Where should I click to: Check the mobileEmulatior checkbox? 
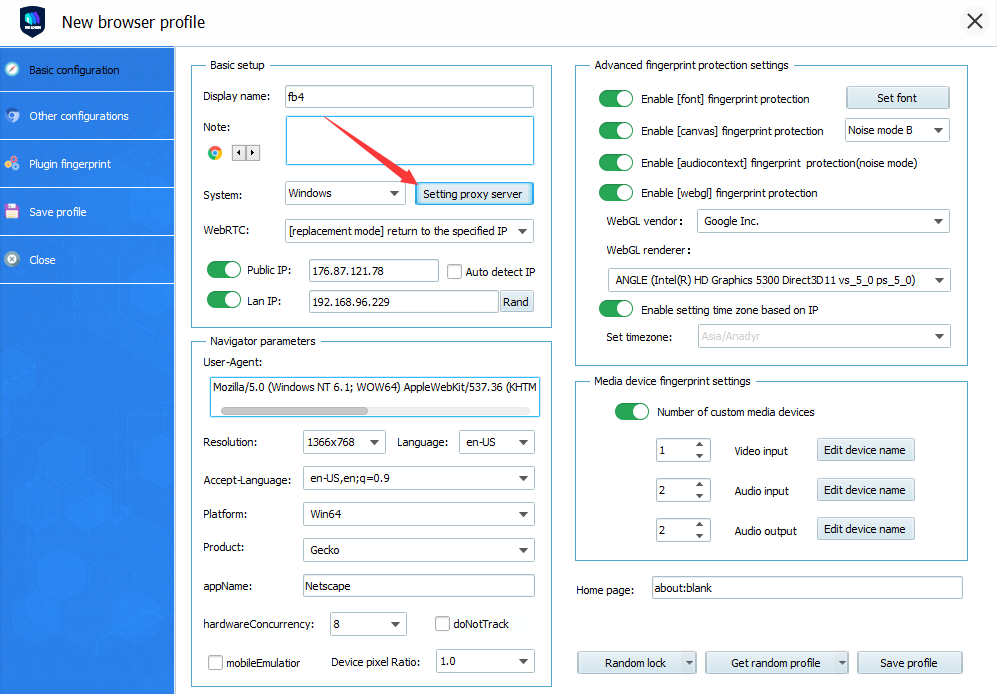coord(215,663)
